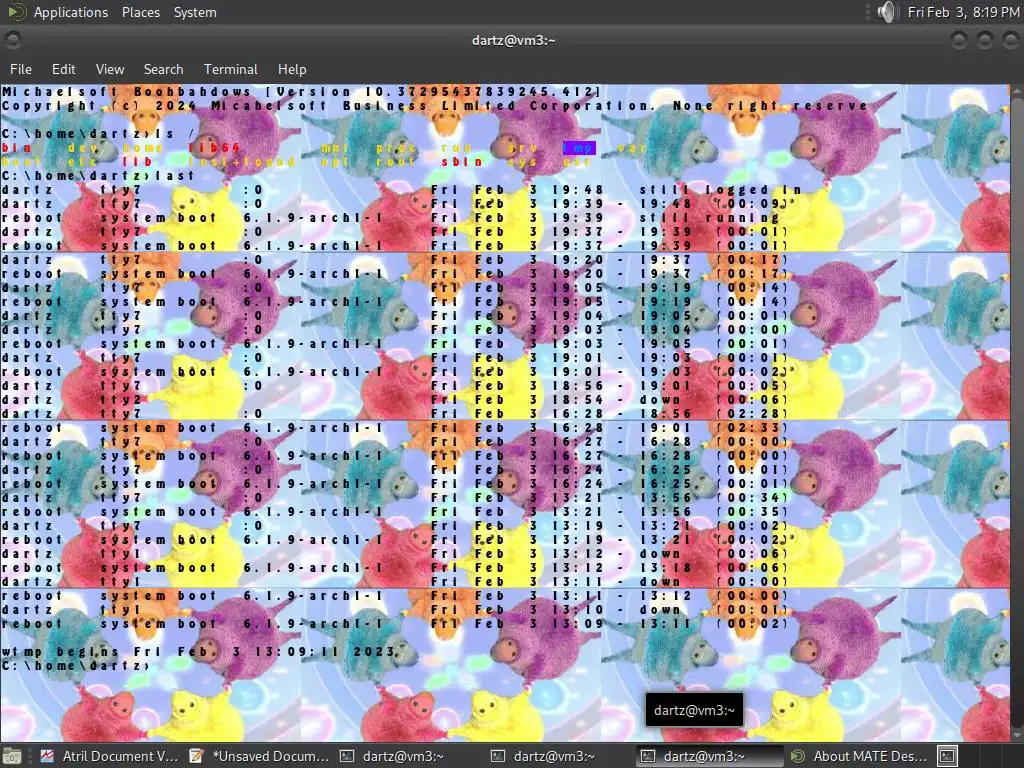Click the '(02:33)' duration value
Viewport: 1024px width, 768px height.
pos(752,428)
